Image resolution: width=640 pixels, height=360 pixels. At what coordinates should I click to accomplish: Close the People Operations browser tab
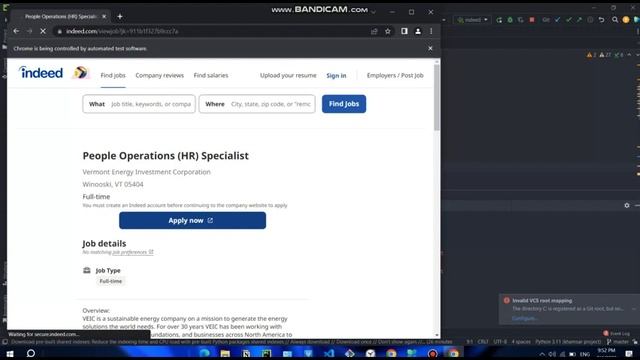click(104, 16)
